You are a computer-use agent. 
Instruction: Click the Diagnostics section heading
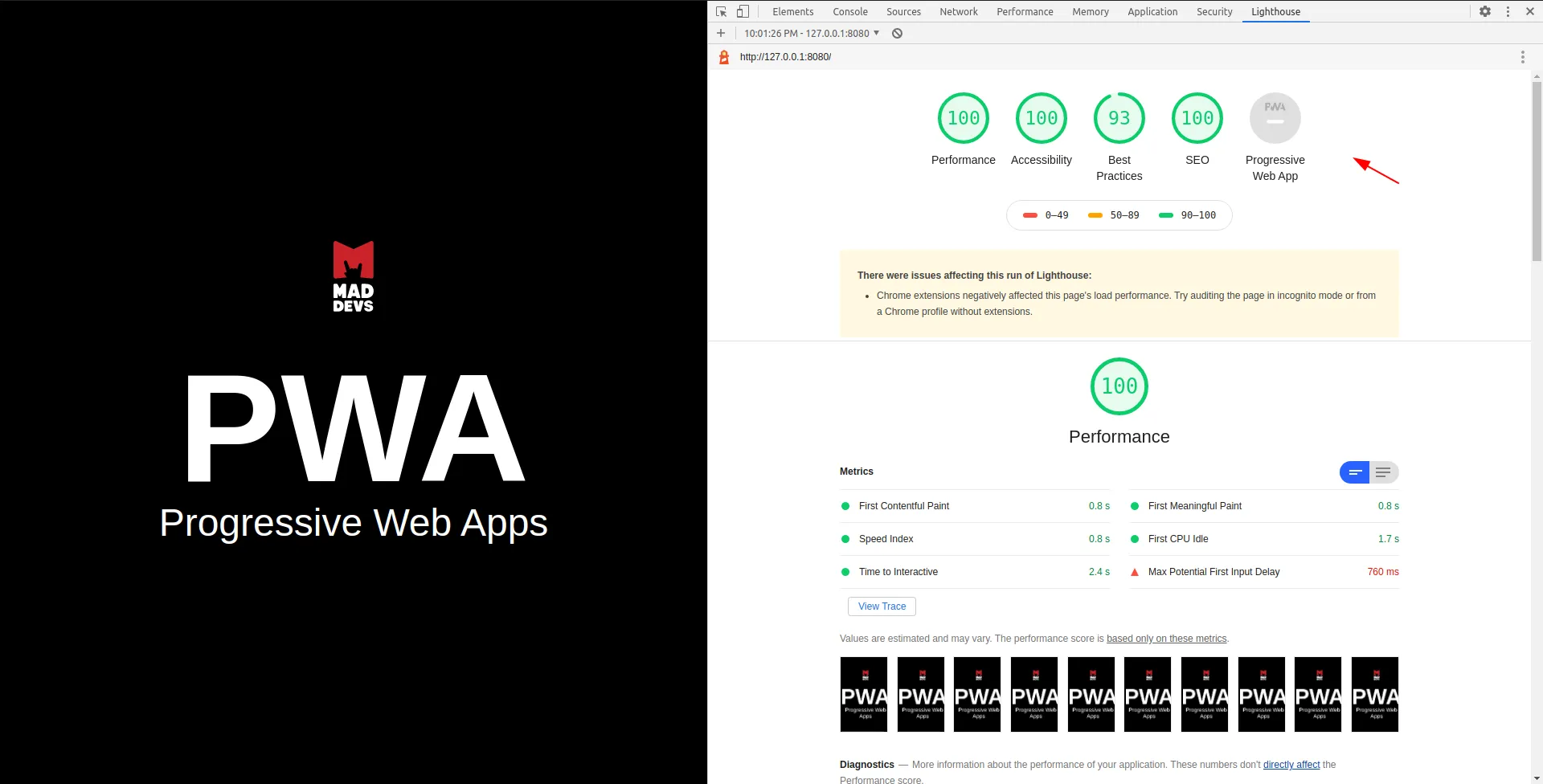pos(867,765)
